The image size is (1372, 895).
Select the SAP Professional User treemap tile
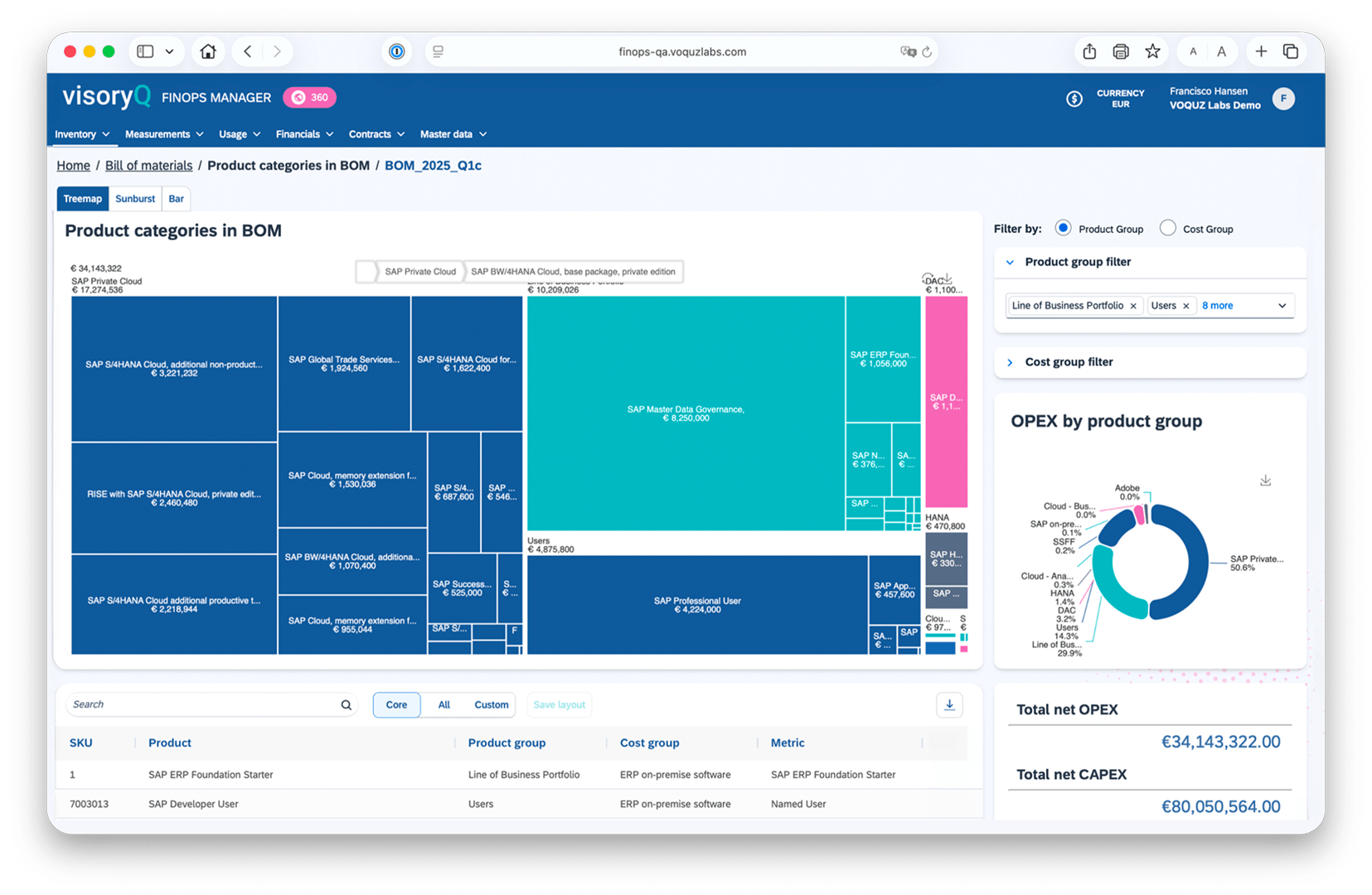coord(697,605)
